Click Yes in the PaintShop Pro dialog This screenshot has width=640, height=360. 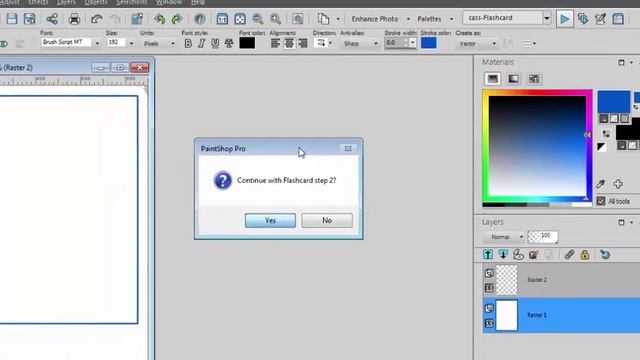[270, 220]
